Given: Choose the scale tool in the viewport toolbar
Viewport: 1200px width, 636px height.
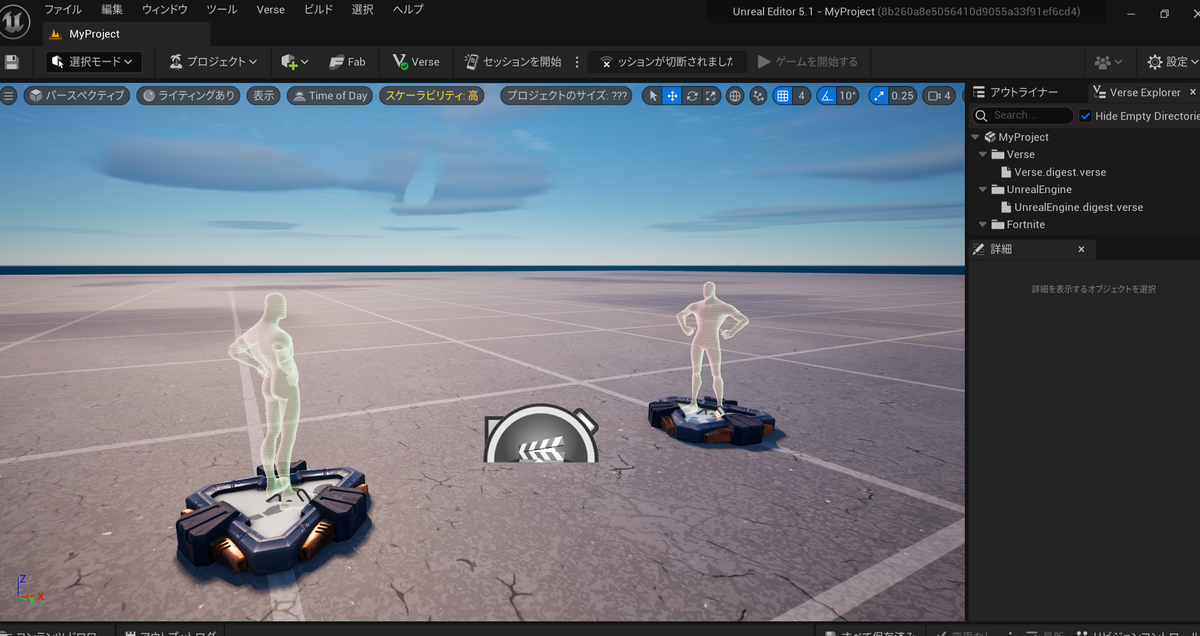Looking at the screenshot, I should [x=711, y=96].
